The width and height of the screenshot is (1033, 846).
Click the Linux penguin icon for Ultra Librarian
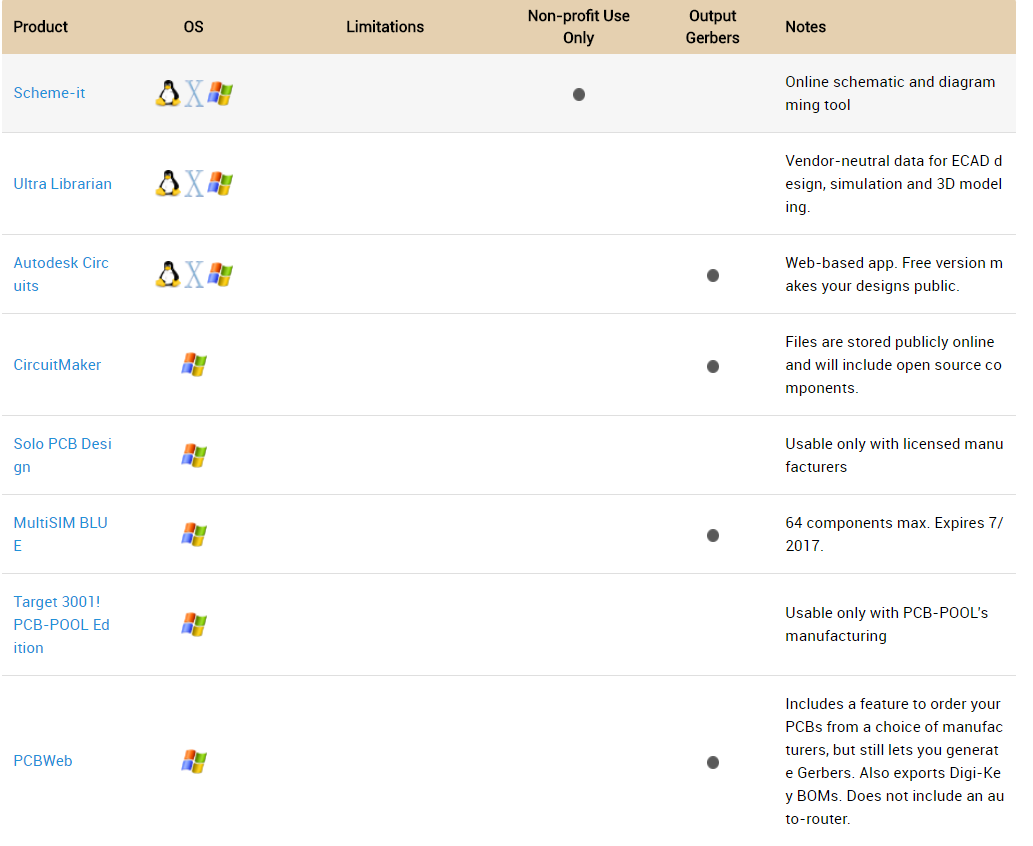tap(168, 184)
